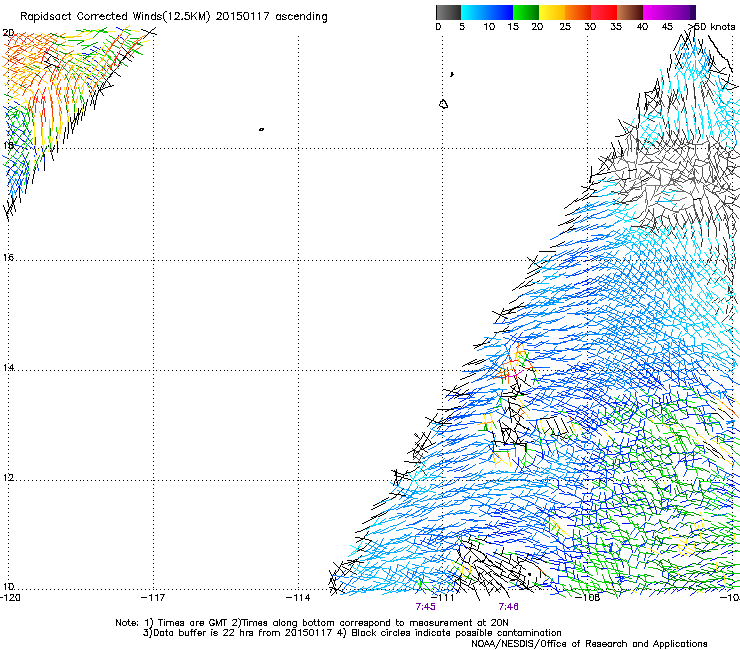Click the latitude axis label '14'
740x650 pixels.
[x=8, y=368]
